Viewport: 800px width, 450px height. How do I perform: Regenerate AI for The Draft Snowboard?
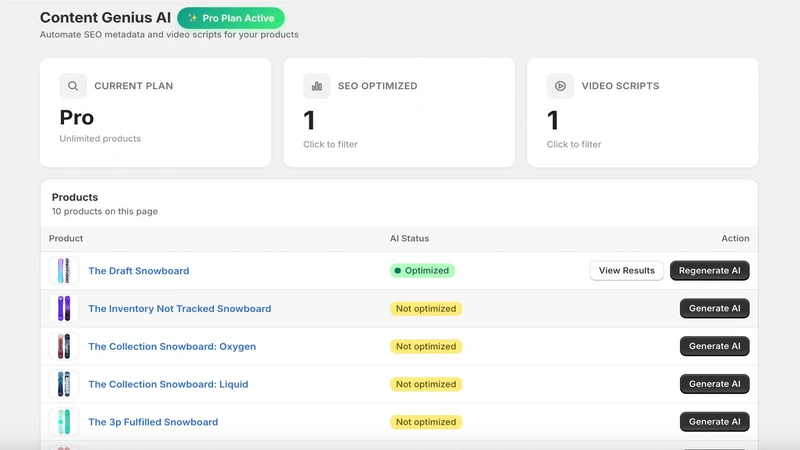pos(710,270)
